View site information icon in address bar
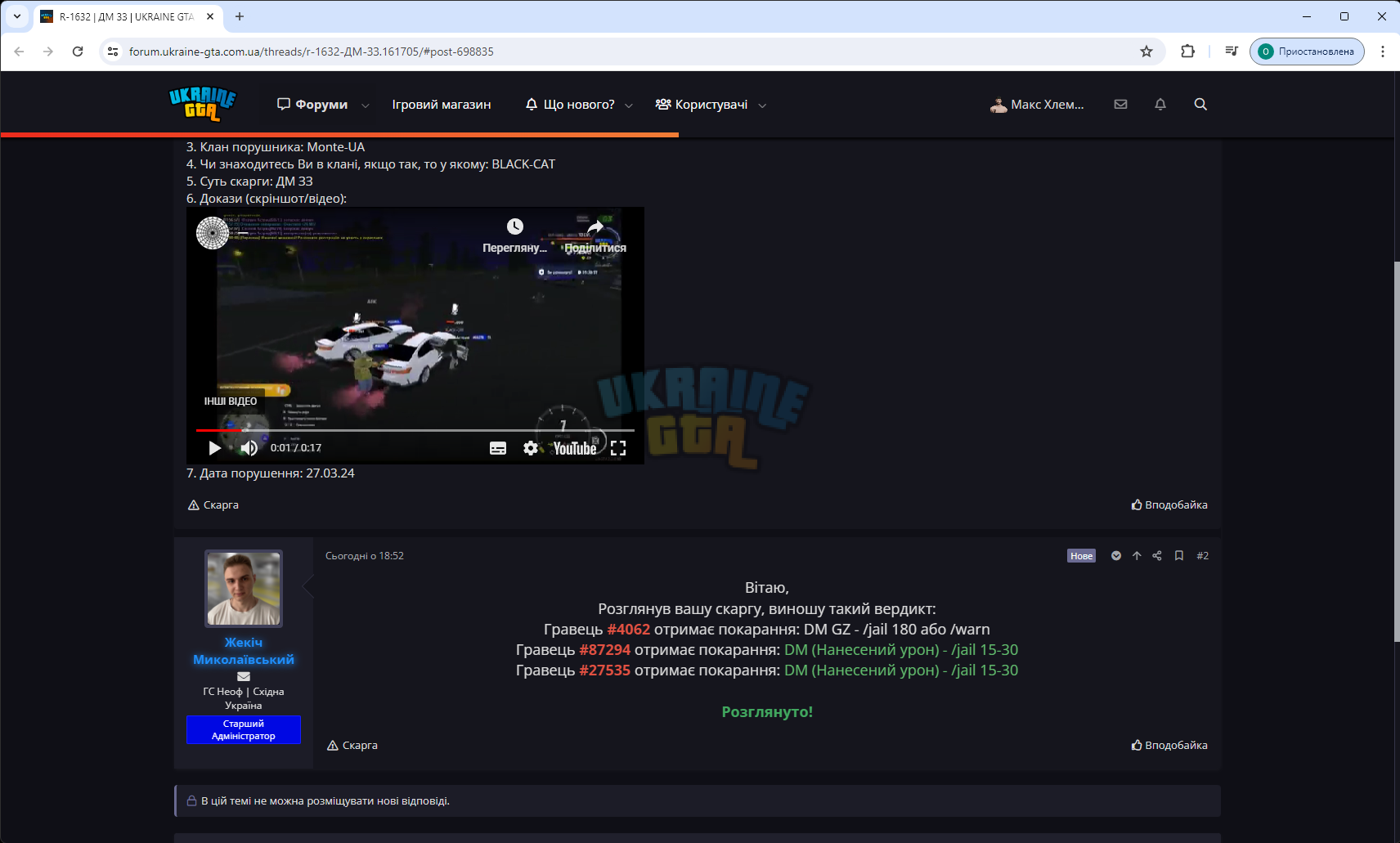Viewport: 1400px width, 843px height. pos(113,52)
